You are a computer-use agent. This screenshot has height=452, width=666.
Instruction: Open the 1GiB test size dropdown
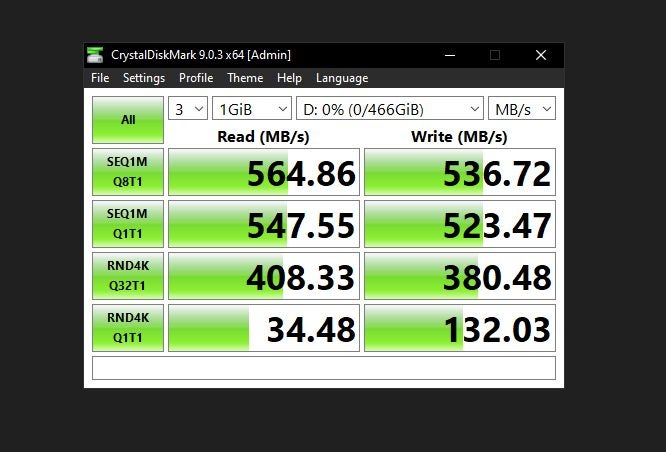coord(252,108)
